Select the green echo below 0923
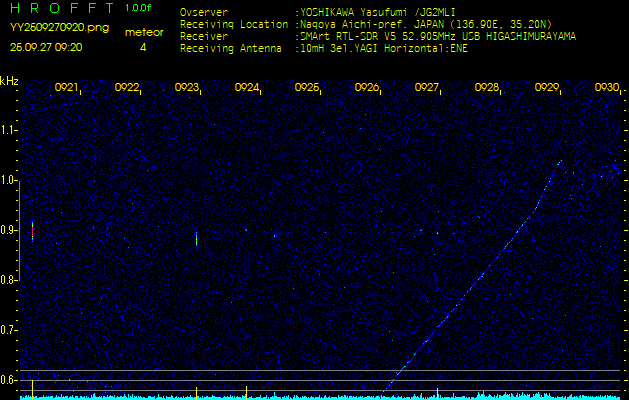The height and width of the screenshot is (400, 629). 196,239
